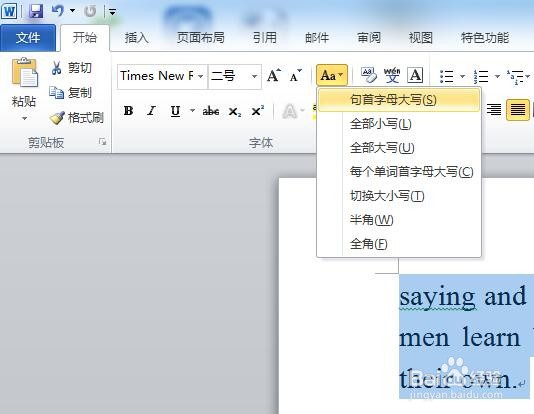Open the bullets library dropdown arrow
The height and width of the screenshot is (414, 534).
[x=462, y=76]
